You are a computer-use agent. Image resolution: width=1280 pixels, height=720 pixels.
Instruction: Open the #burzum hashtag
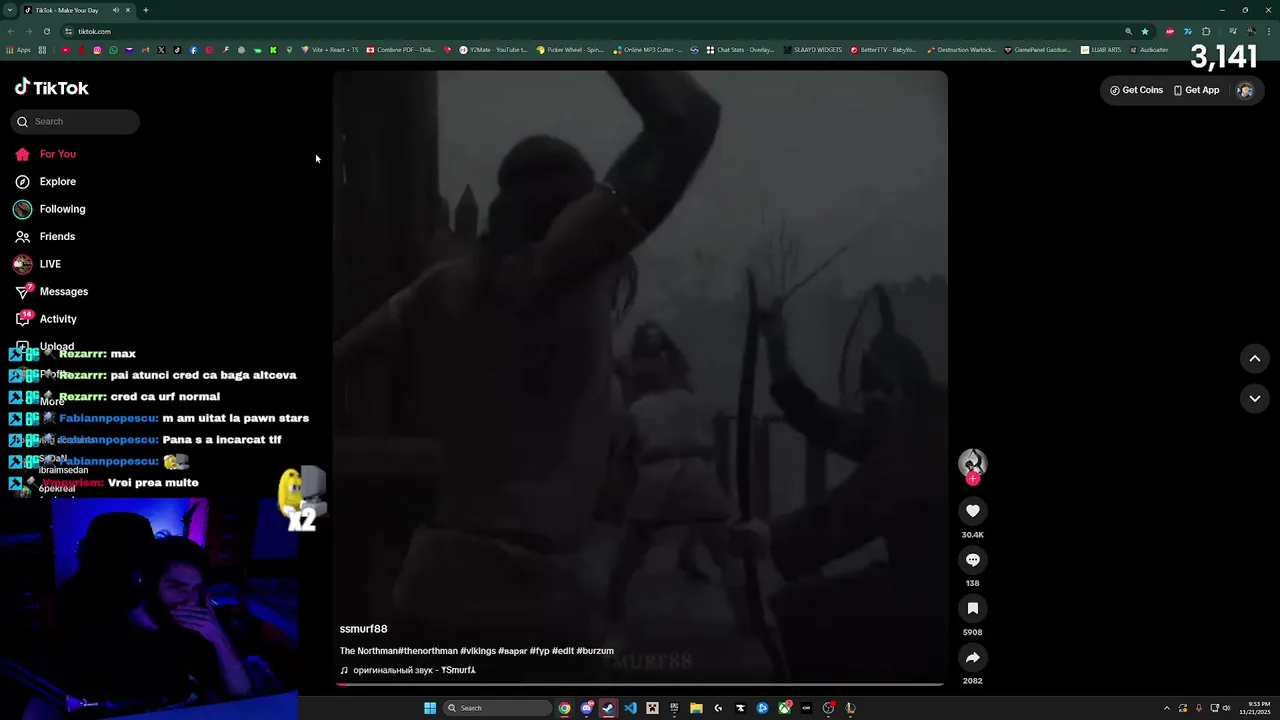(595, 651)
